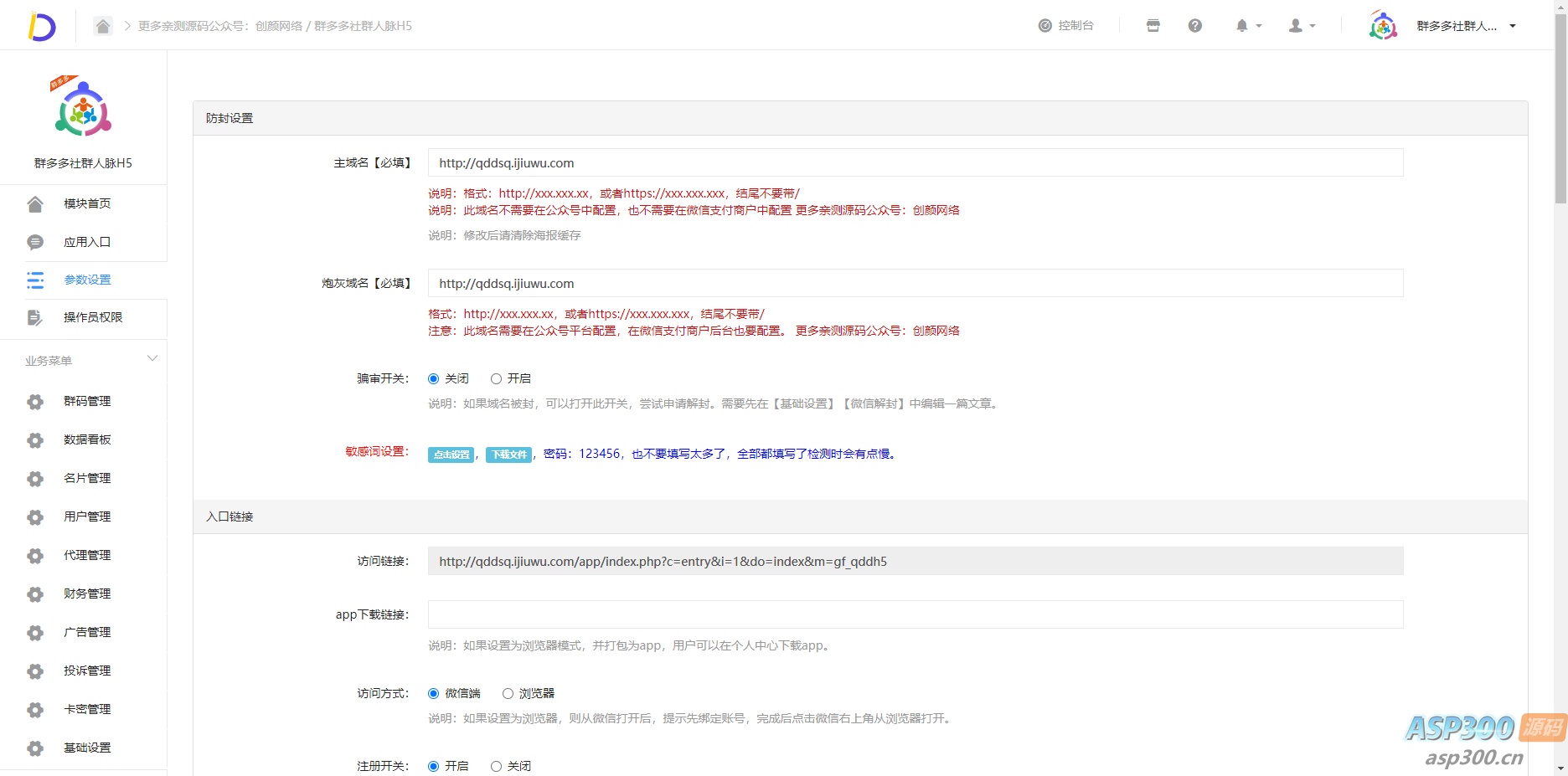Click the 操作员权限 document icon
Viewport: 1568px width, 776px height.
35,318
